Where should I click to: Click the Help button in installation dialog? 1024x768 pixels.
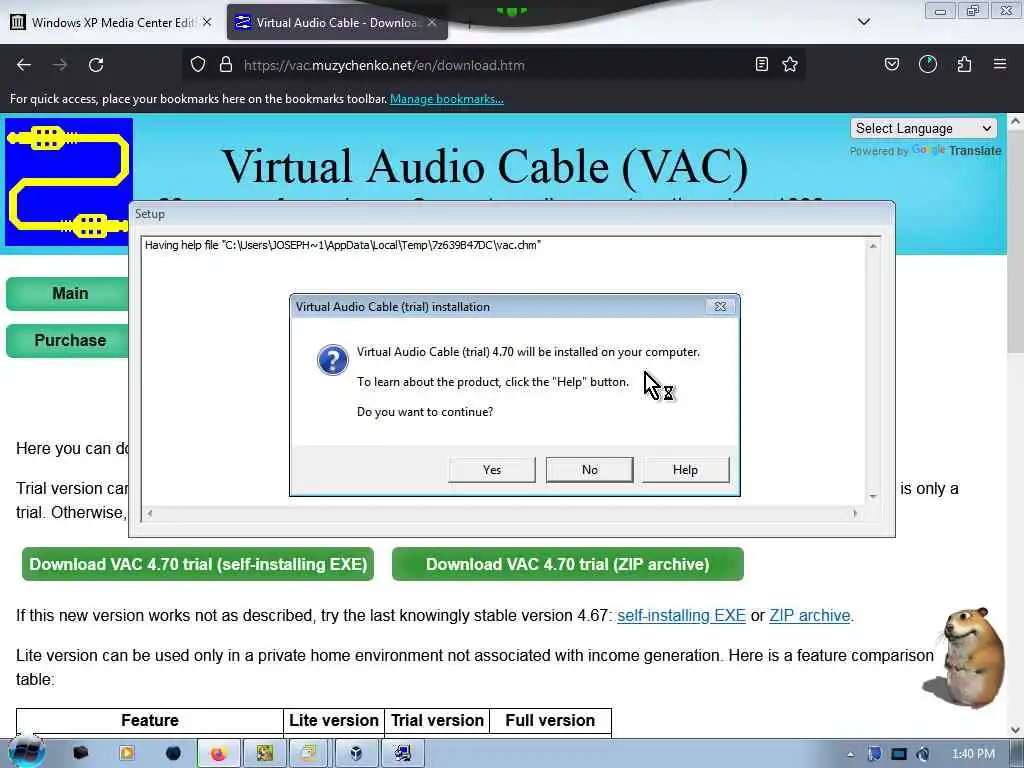[x=685, y=470]
